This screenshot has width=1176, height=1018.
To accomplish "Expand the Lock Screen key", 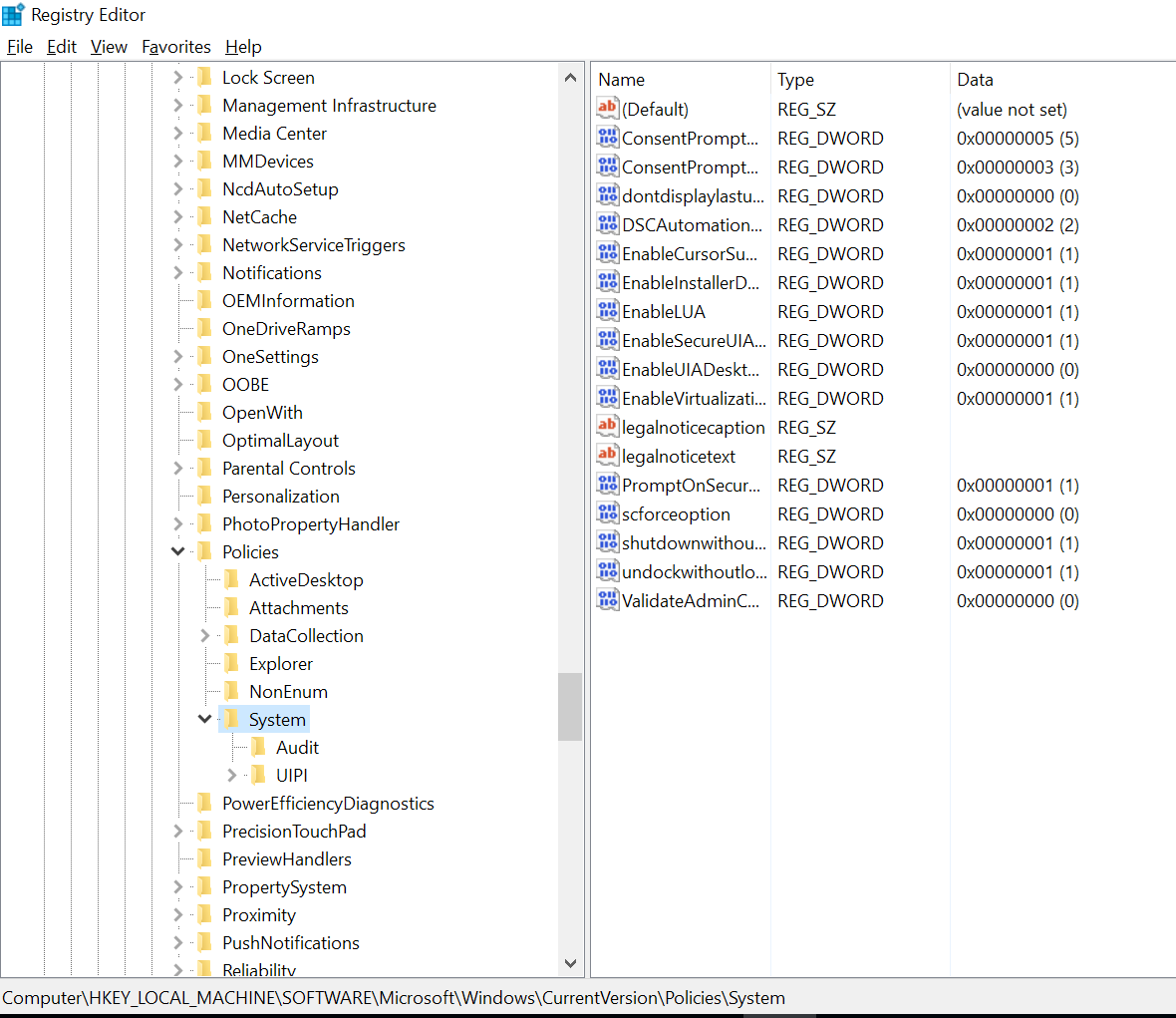I will click(x=177, y=77).
